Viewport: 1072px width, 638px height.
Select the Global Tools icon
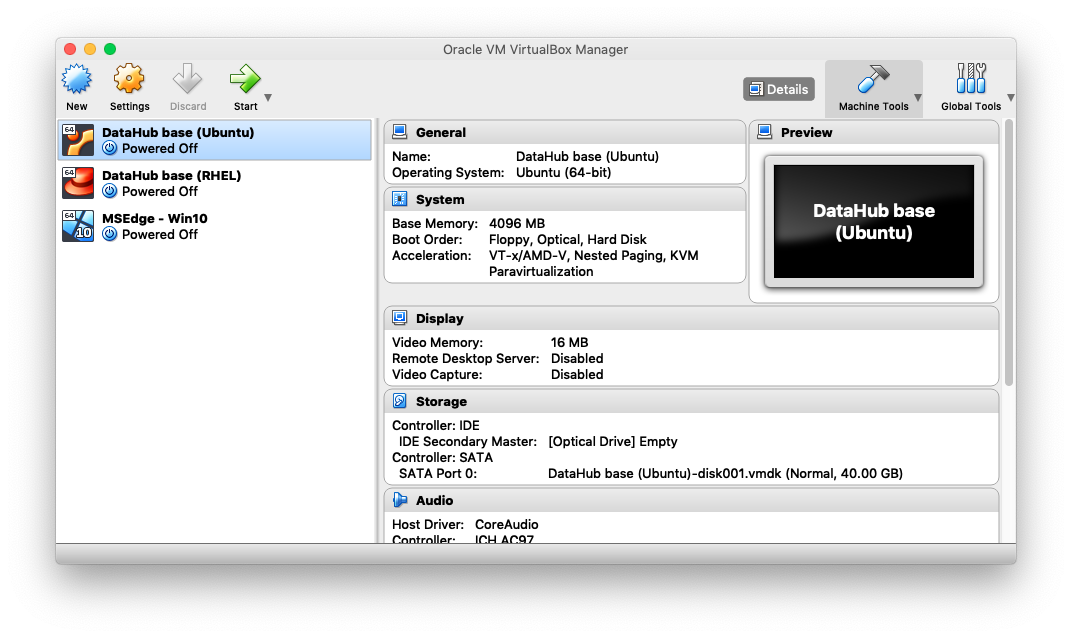point(971,79)
